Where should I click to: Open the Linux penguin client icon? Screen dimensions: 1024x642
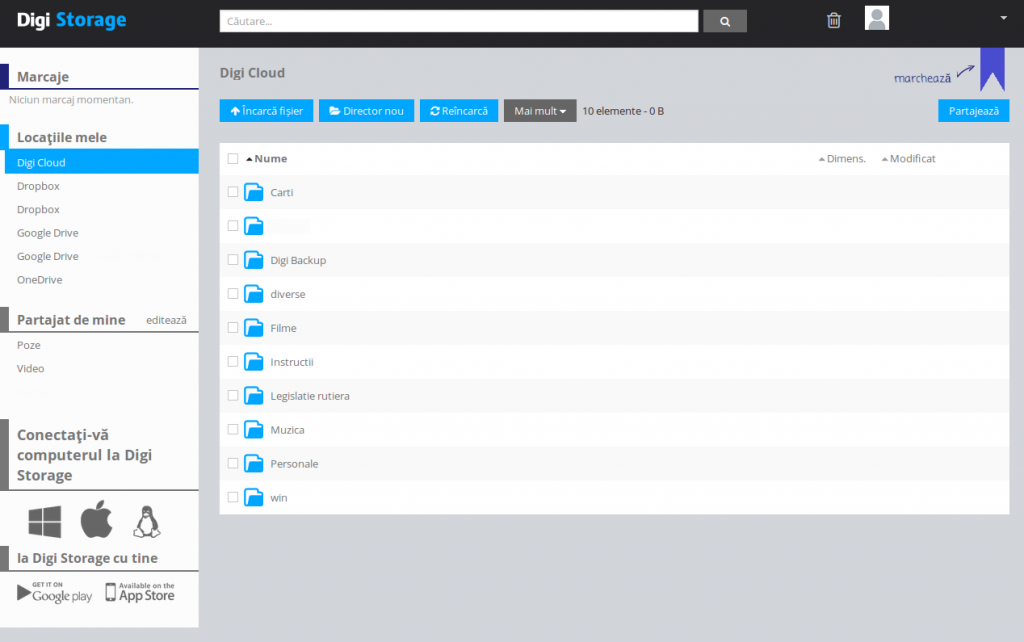click(x=147, y=521)
